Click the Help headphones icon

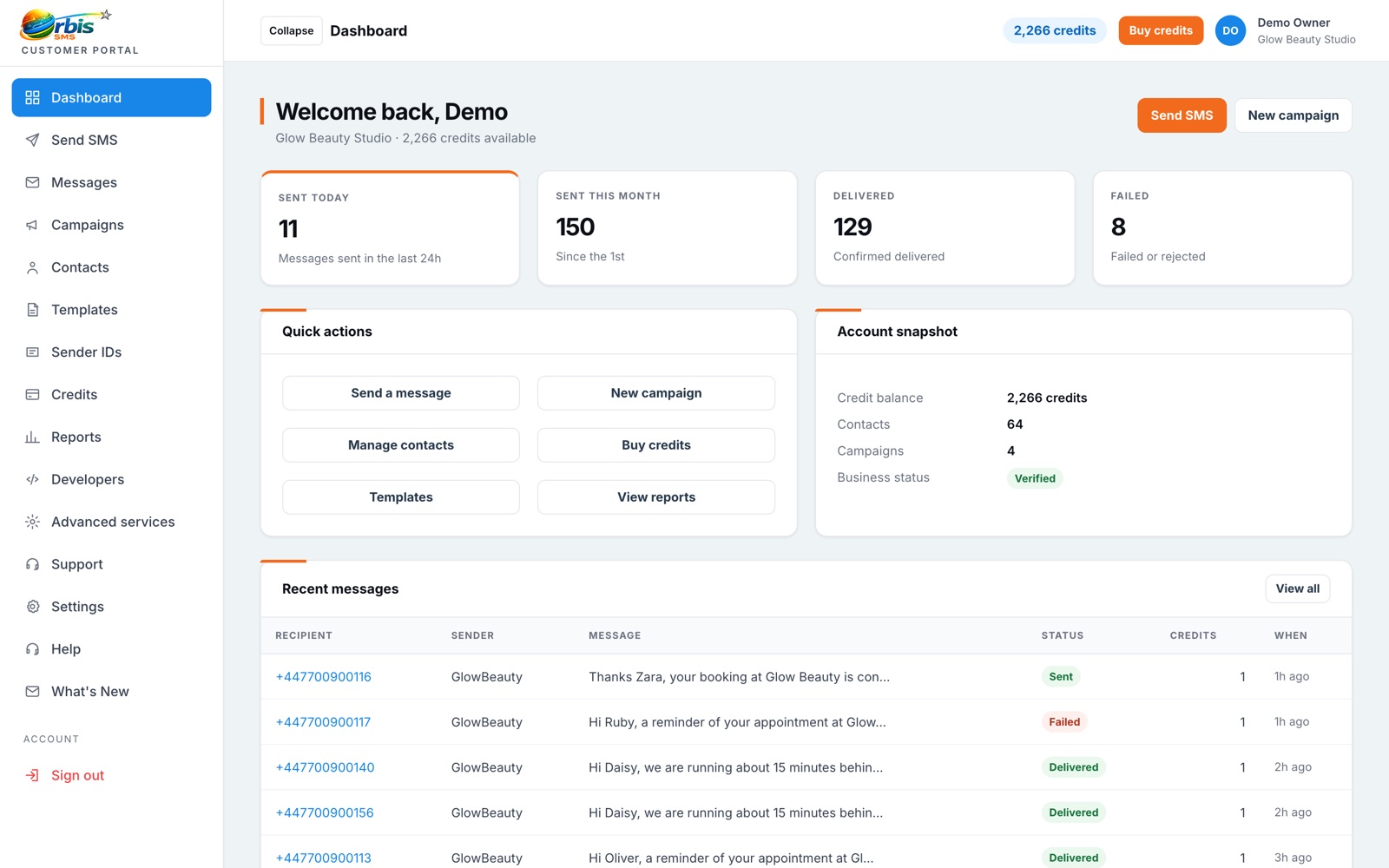click(x=32, y=649)
